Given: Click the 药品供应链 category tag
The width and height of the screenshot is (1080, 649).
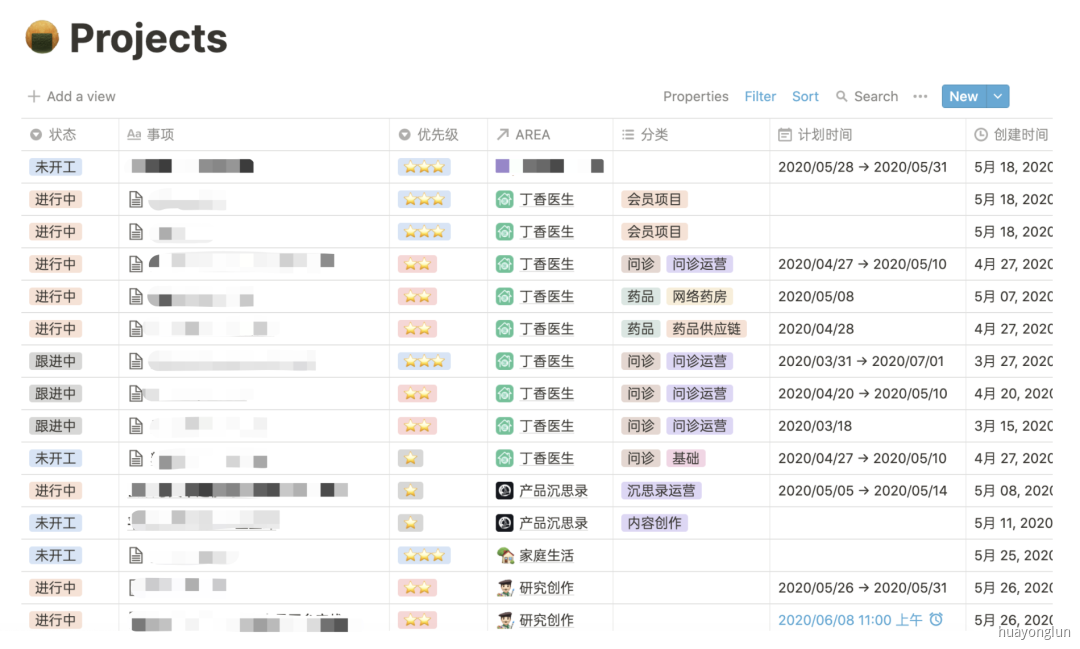Looking at the screenshot, I should point(706,329).
